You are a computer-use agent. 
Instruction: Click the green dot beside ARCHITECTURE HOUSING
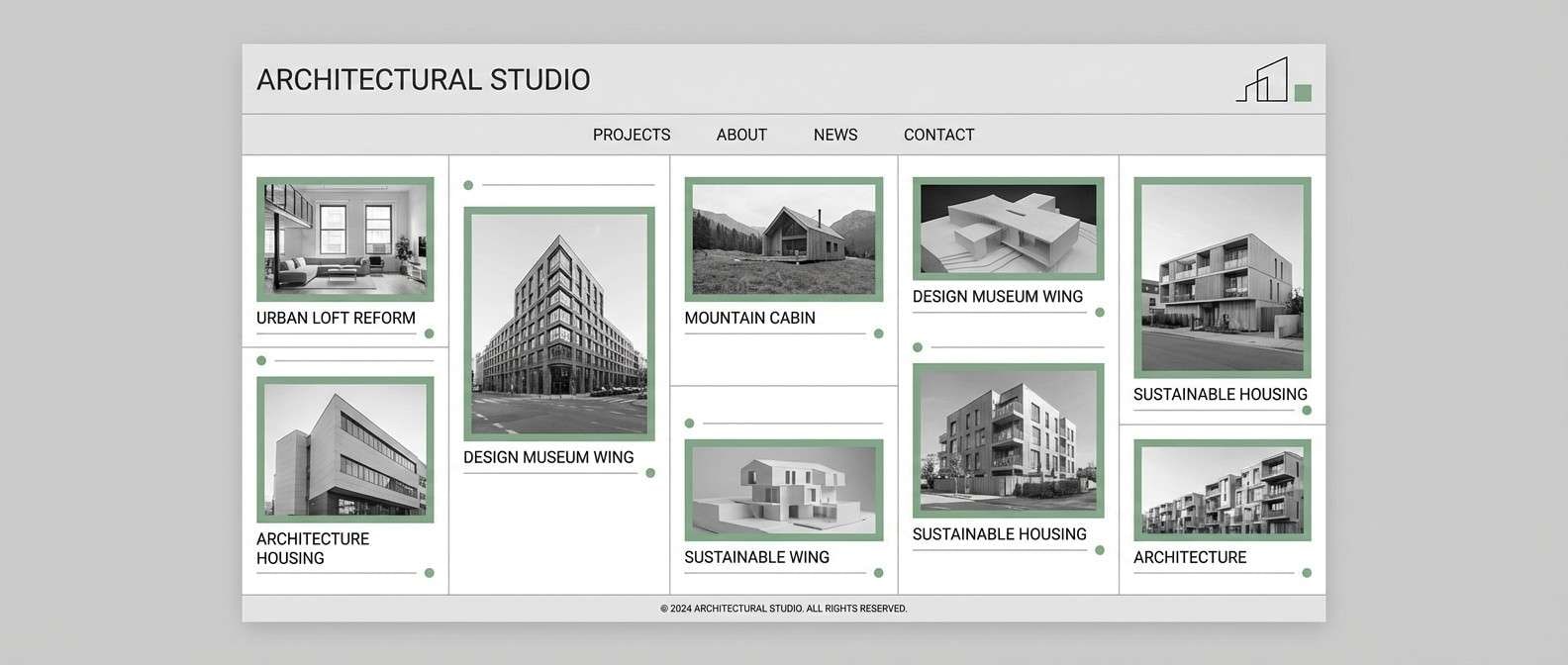(429, 573)
